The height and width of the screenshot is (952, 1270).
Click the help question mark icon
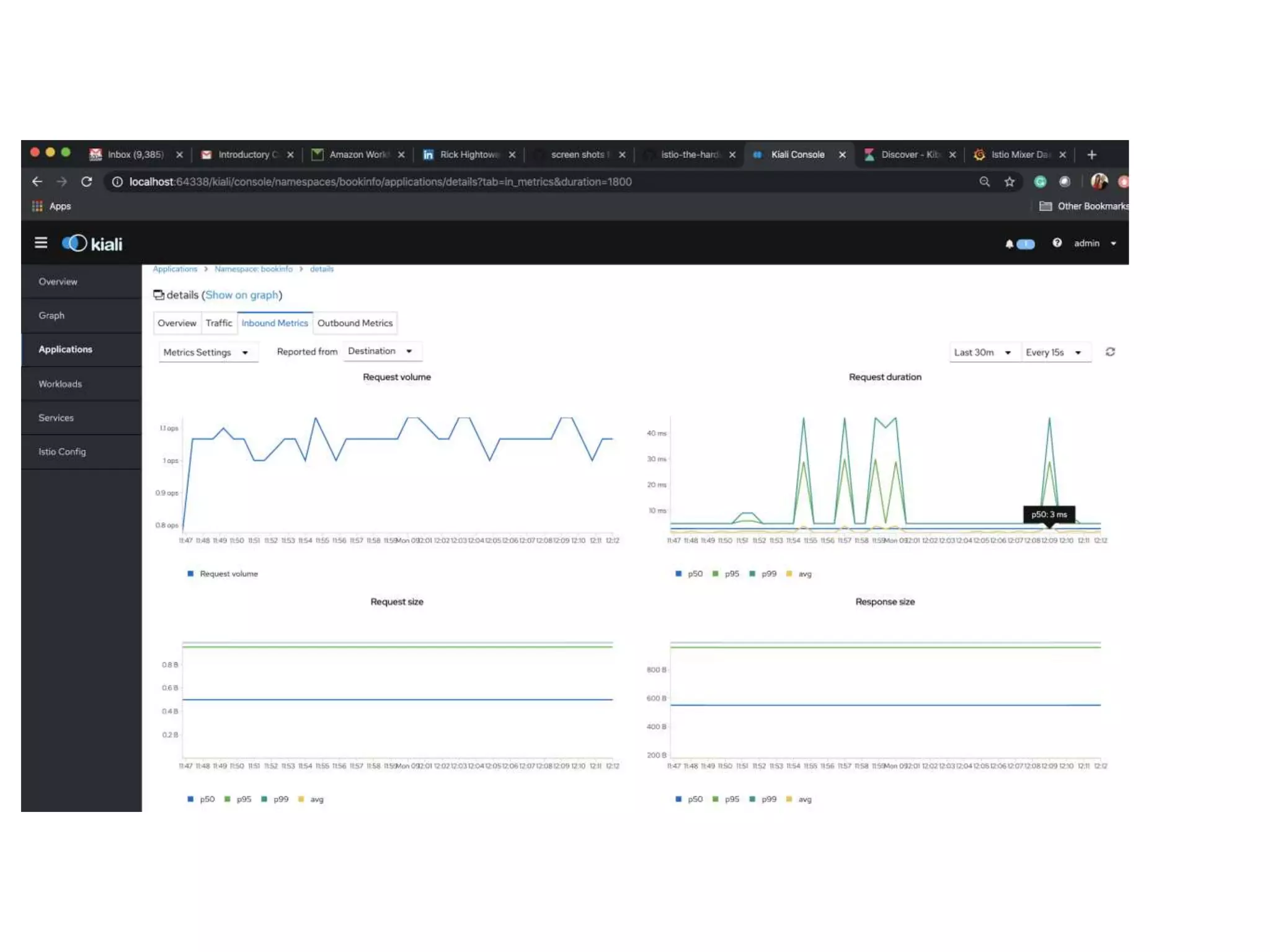tap(1057, 243)
